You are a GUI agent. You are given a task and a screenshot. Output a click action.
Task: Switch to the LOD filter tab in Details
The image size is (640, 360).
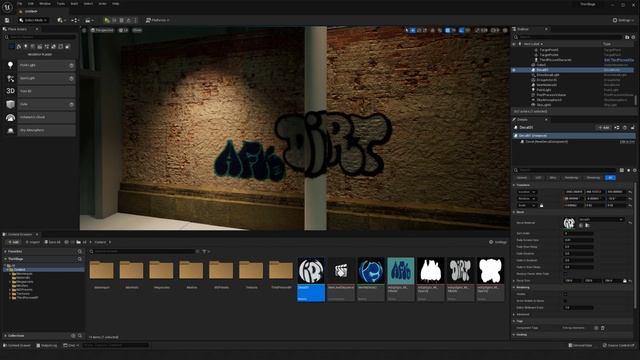click(x=538, y=178)
